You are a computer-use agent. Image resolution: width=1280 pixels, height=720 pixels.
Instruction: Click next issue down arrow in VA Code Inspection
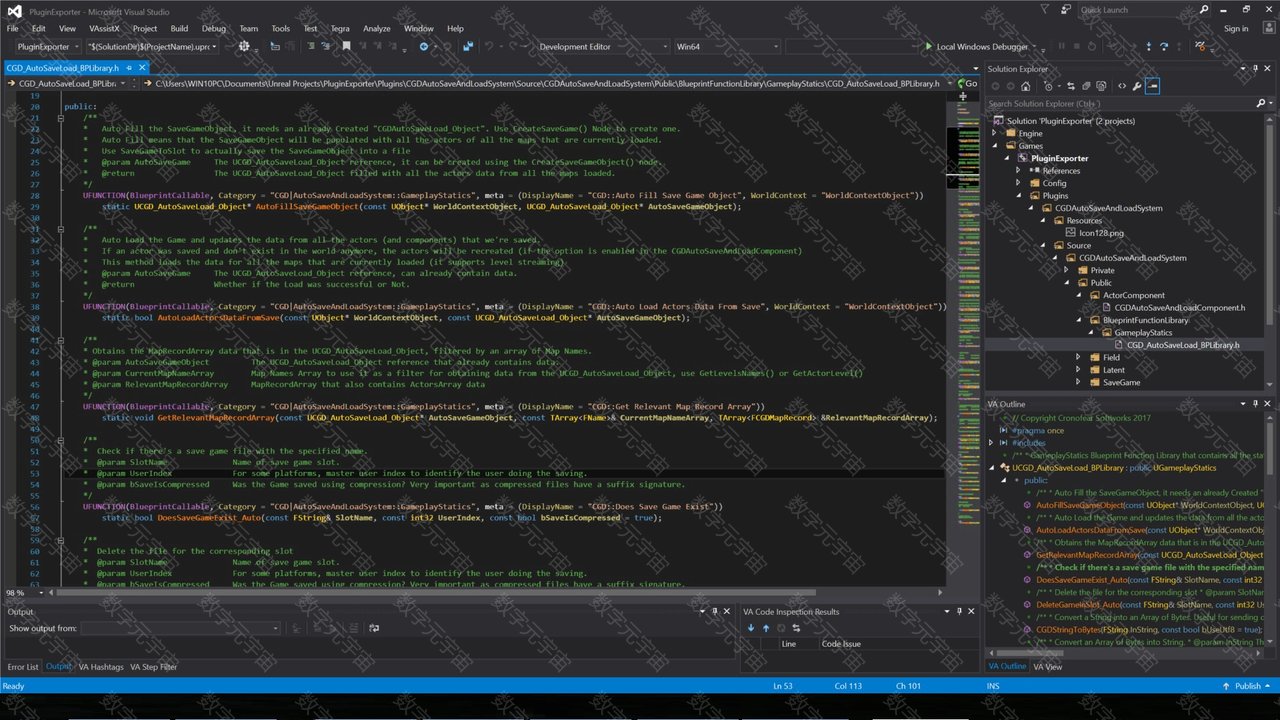[x=751, y=628]
